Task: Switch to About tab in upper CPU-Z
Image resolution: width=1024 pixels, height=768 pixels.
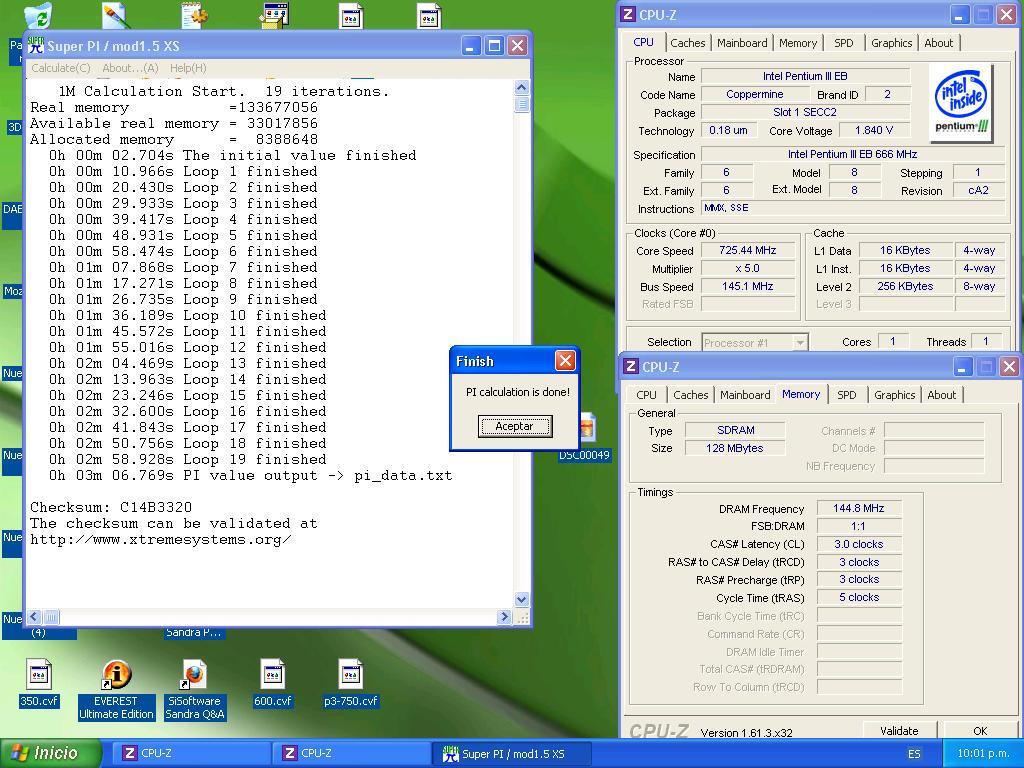Action: [938, 43]
